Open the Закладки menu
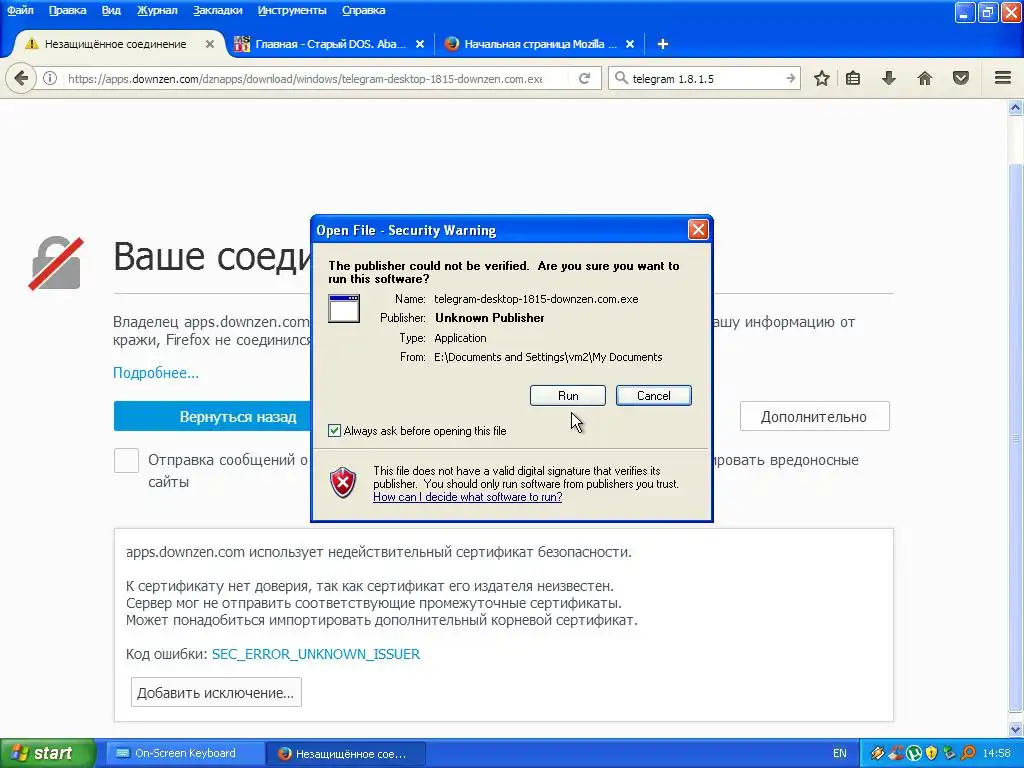The image size is (1024, 768). tap(217, 10)
